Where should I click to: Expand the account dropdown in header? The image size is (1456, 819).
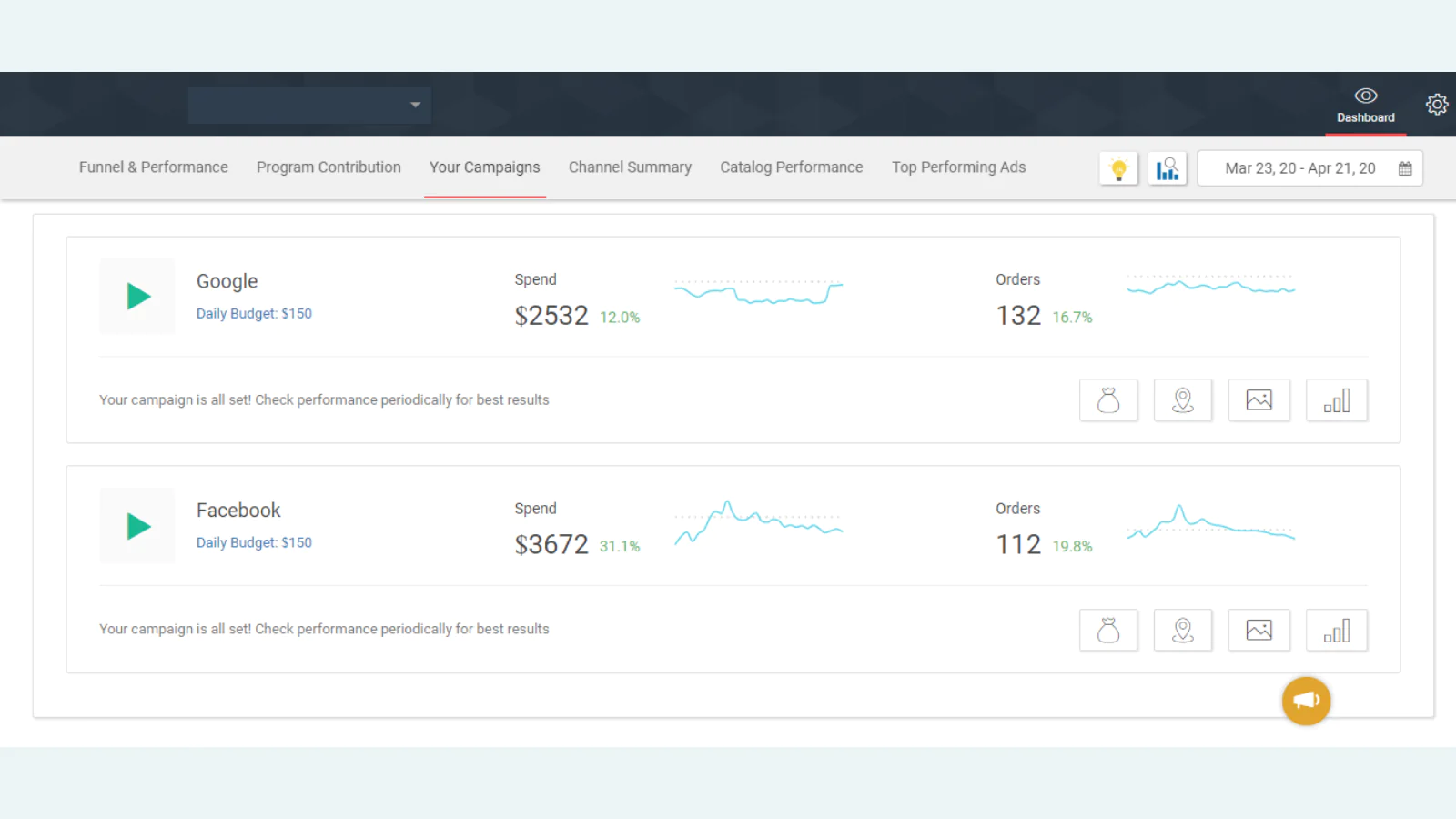tap(309, 105)
